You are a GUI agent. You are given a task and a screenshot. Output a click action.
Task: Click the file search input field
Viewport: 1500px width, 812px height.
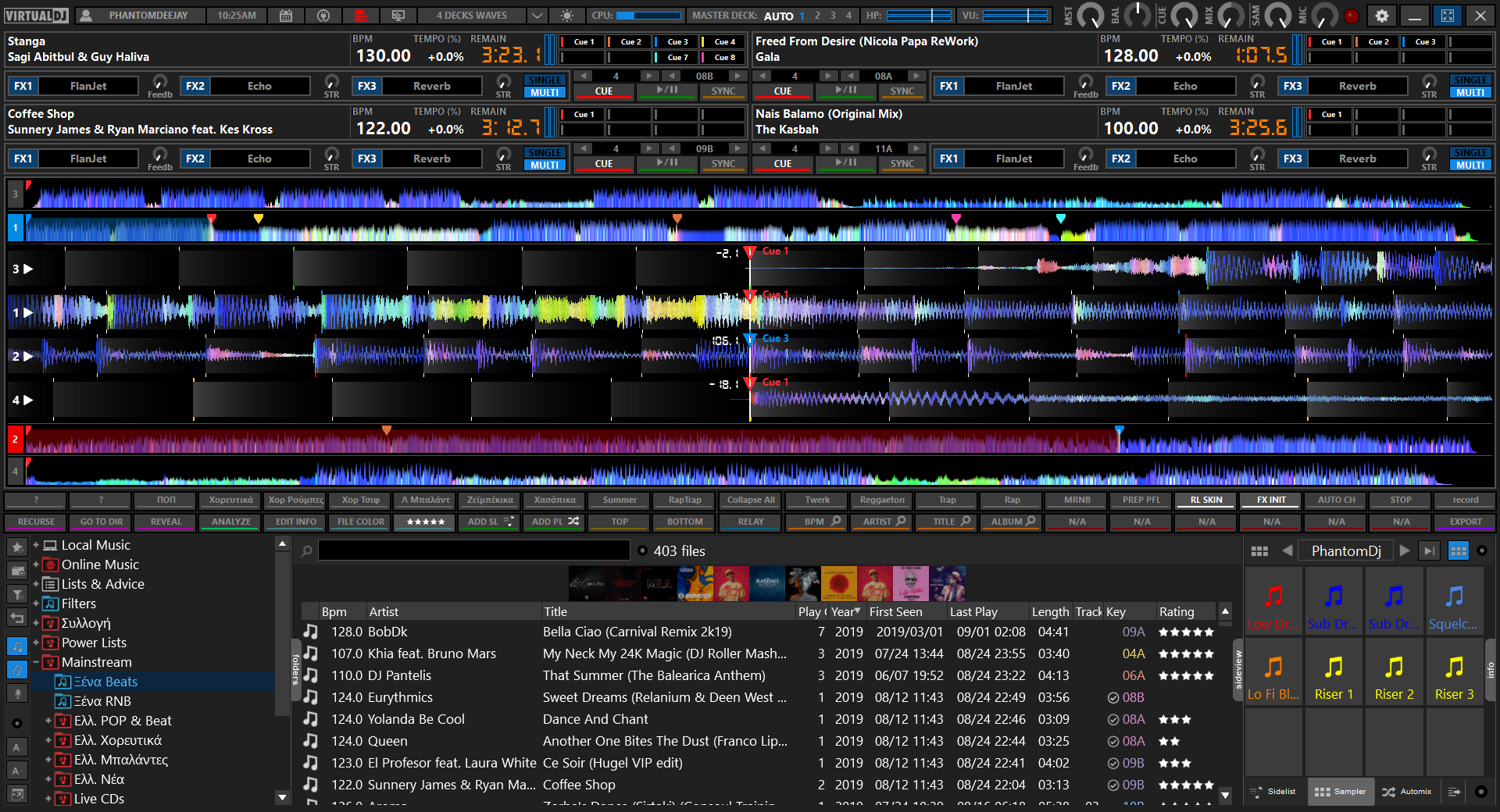474,550
